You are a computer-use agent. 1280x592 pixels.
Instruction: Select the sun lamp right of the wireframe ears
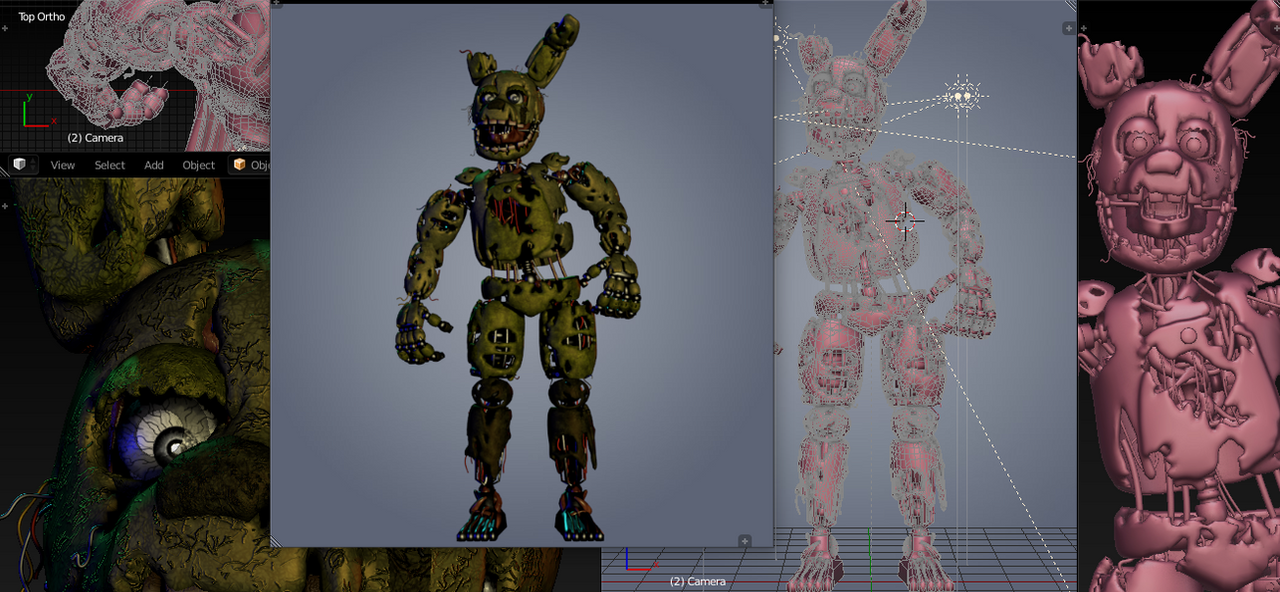click(x=963, y=97)
